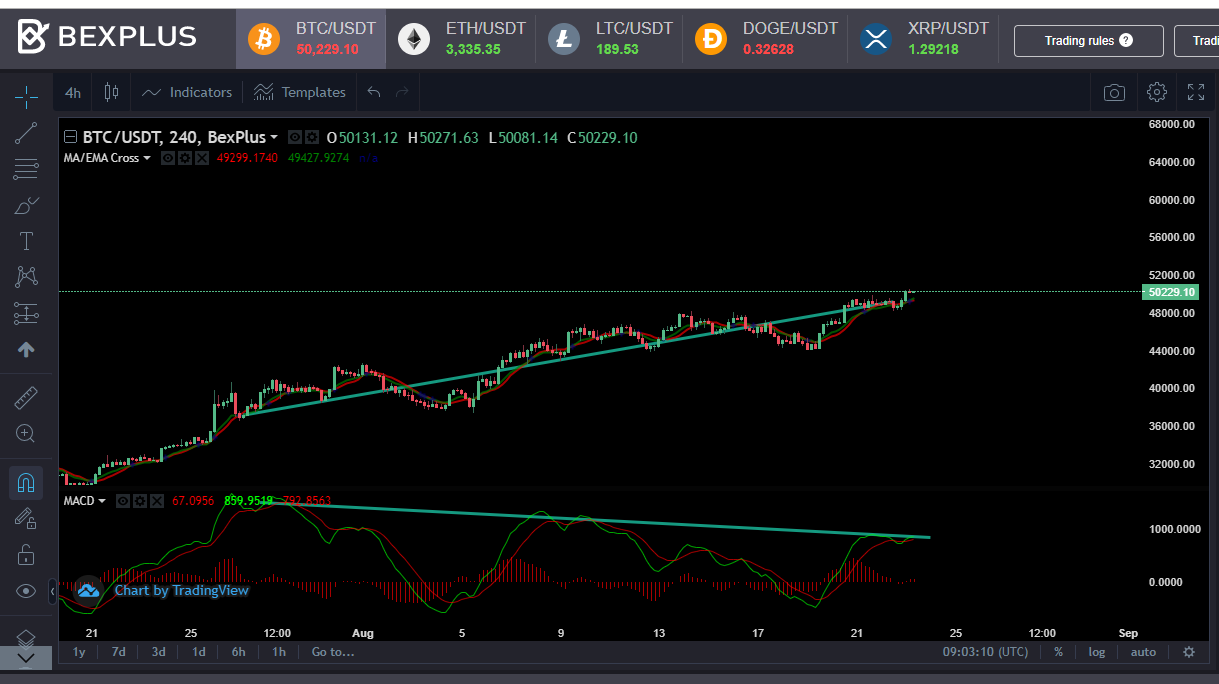The image size is (1219, 684).
Task: Select the crosshair cursor tool
Action: coord(26,96)
